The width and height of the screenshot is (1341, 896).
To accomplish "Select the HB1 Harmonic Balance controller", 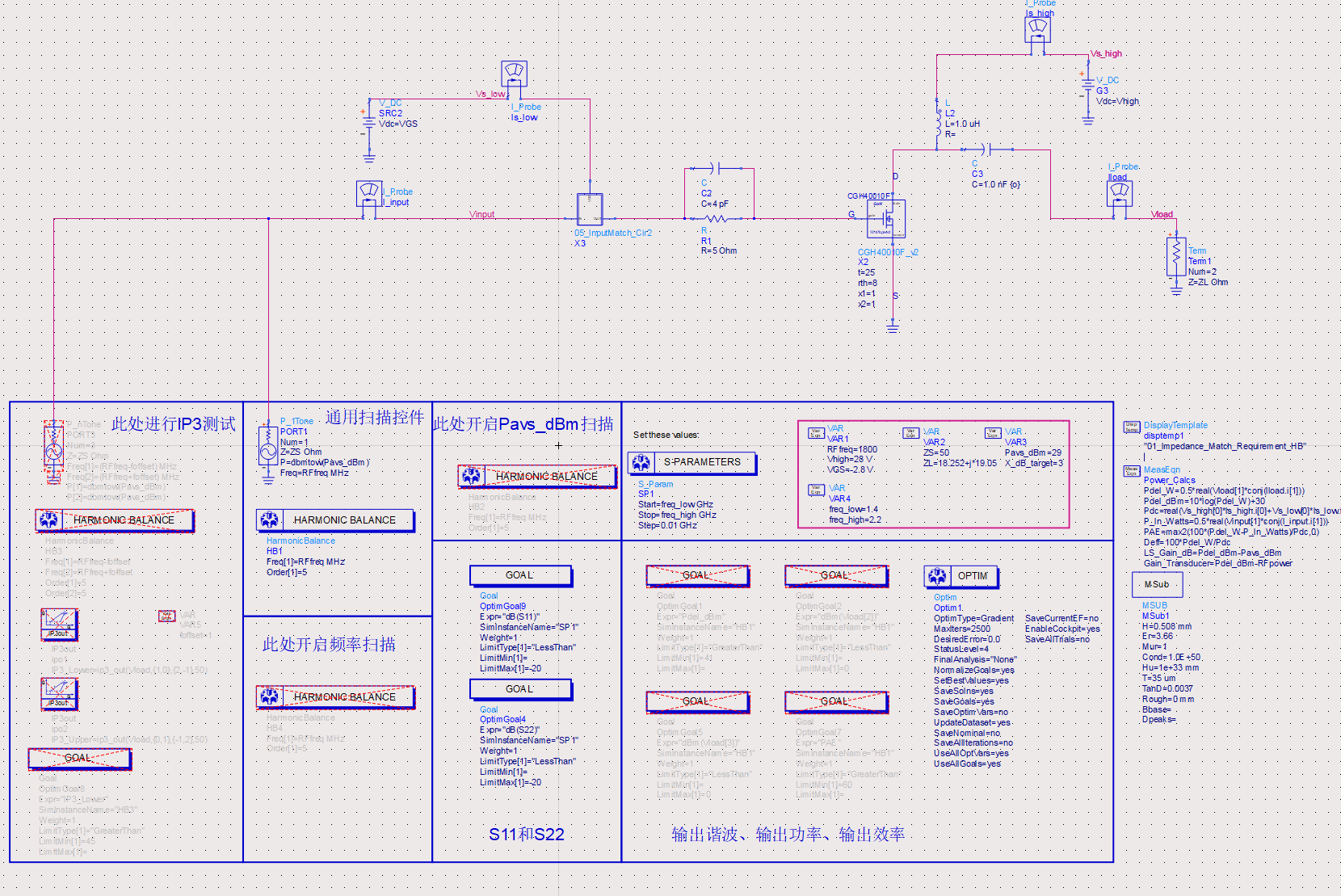I will [335, 520].
